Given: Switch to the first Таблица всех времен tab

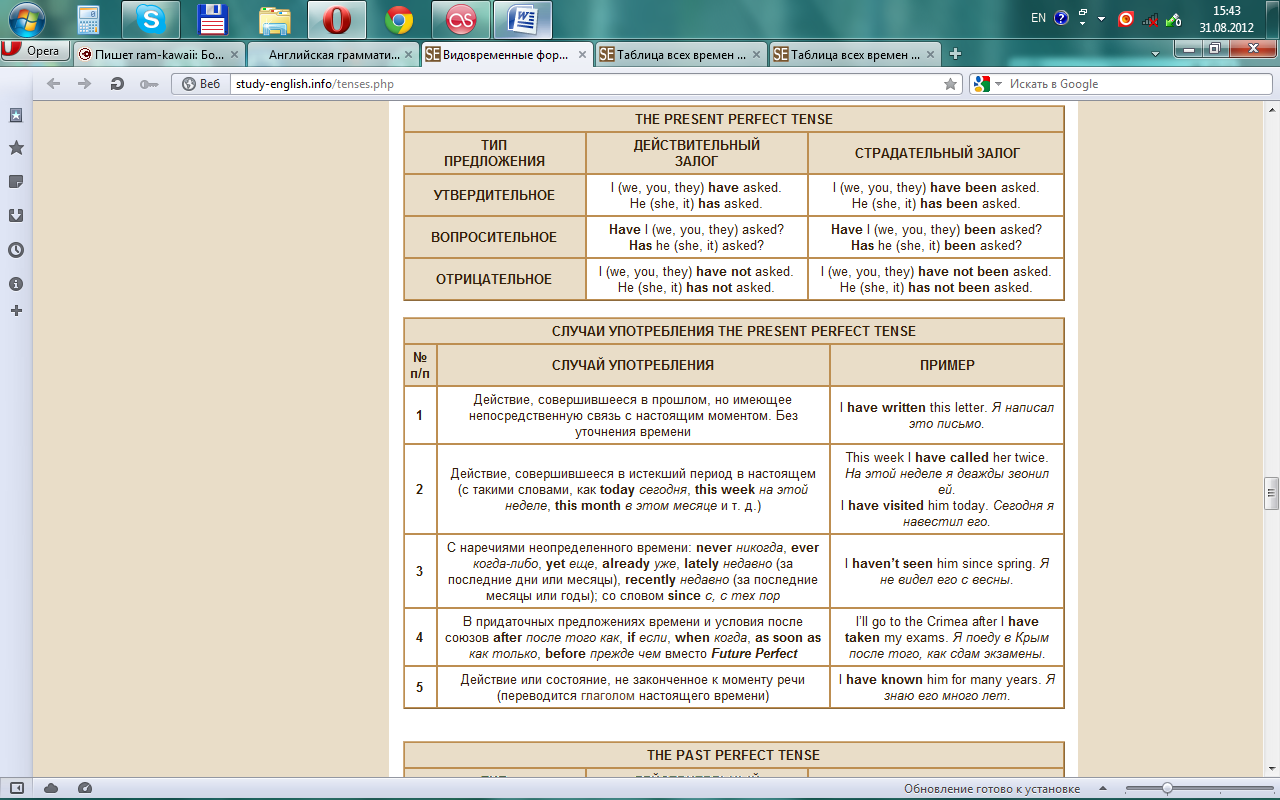Looking at the screenshot, I should [680, 55].
